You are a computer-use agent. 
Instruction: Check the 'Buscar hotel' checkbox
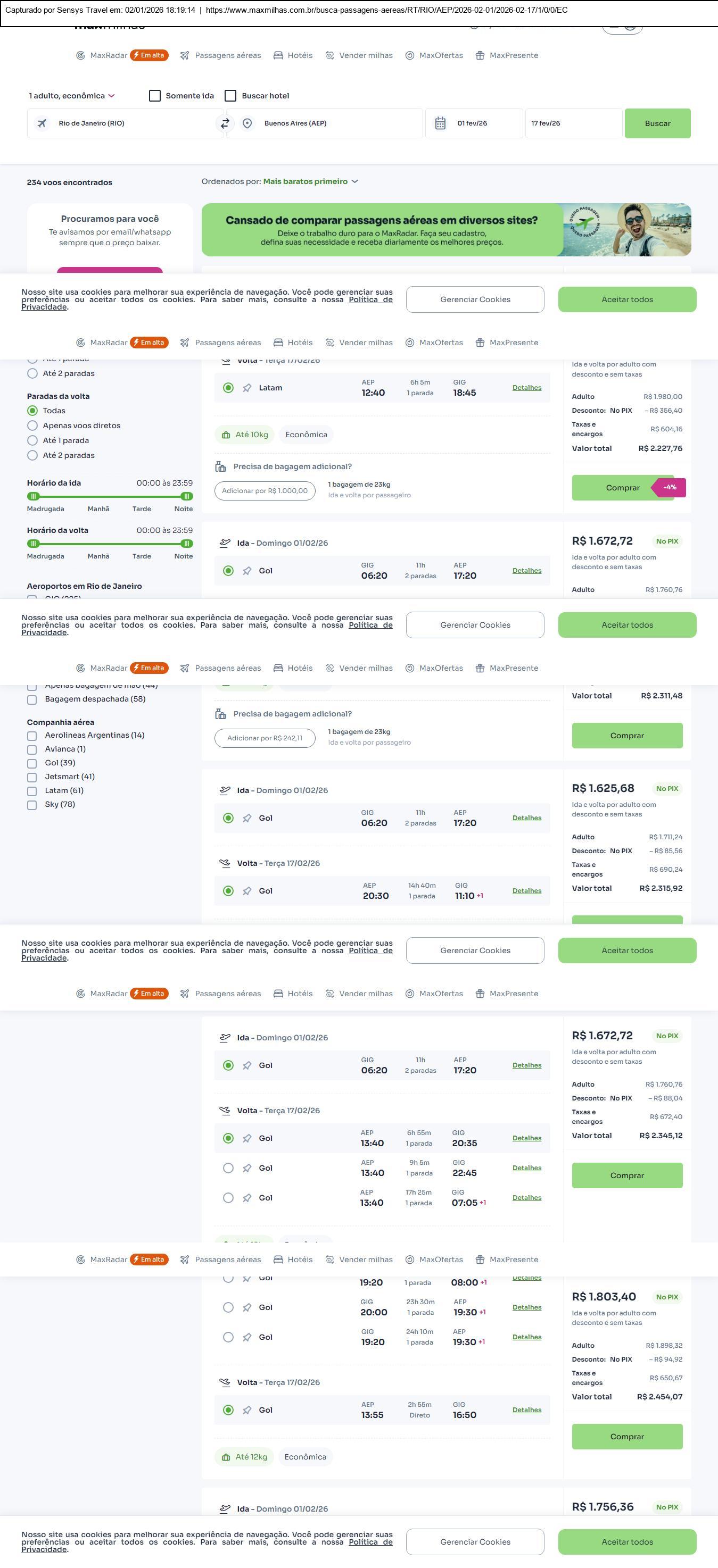click(x=231, y=96)
